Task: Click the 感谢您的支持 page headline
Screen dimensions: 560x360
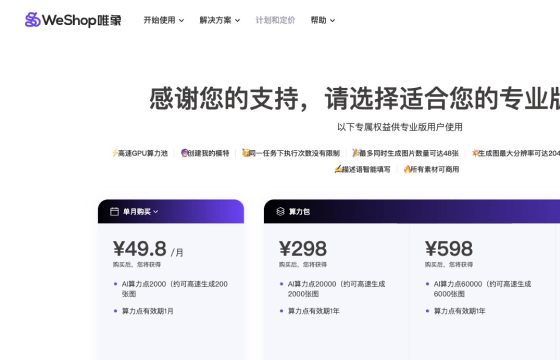Action: tap(354, 98)
